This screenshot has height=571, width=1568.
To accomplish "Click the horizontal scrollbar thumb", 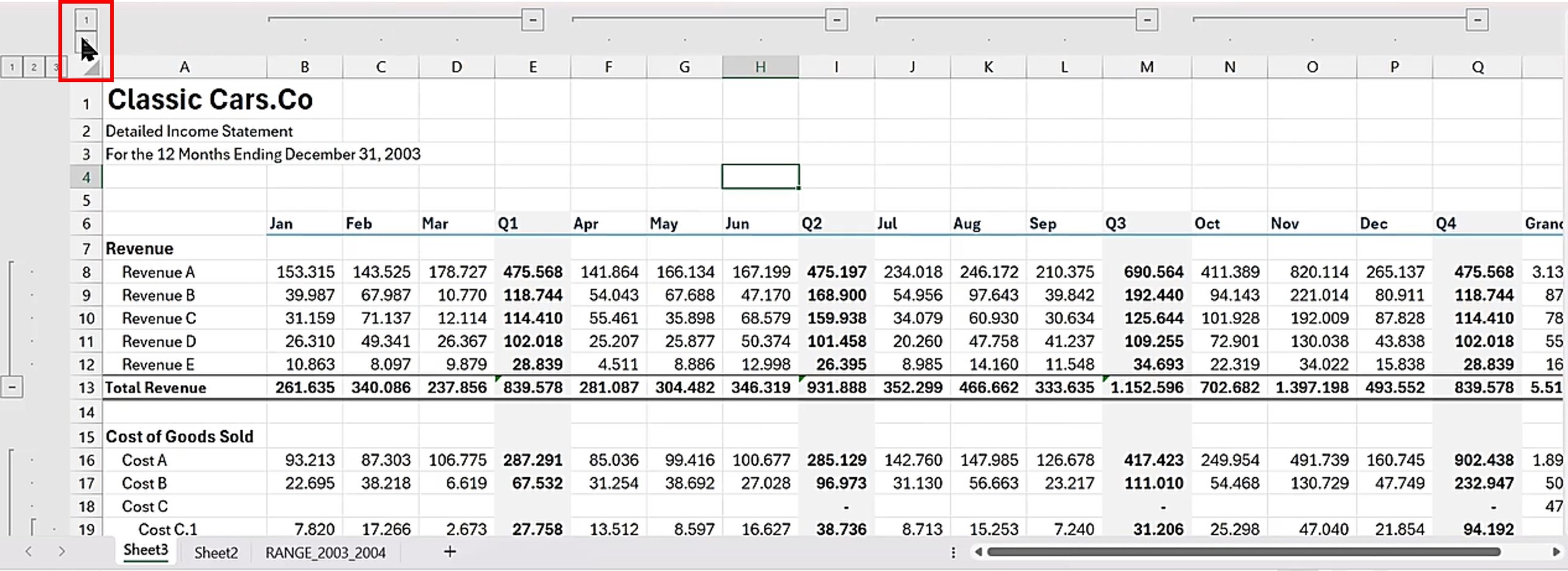I will coord(1243,551).
